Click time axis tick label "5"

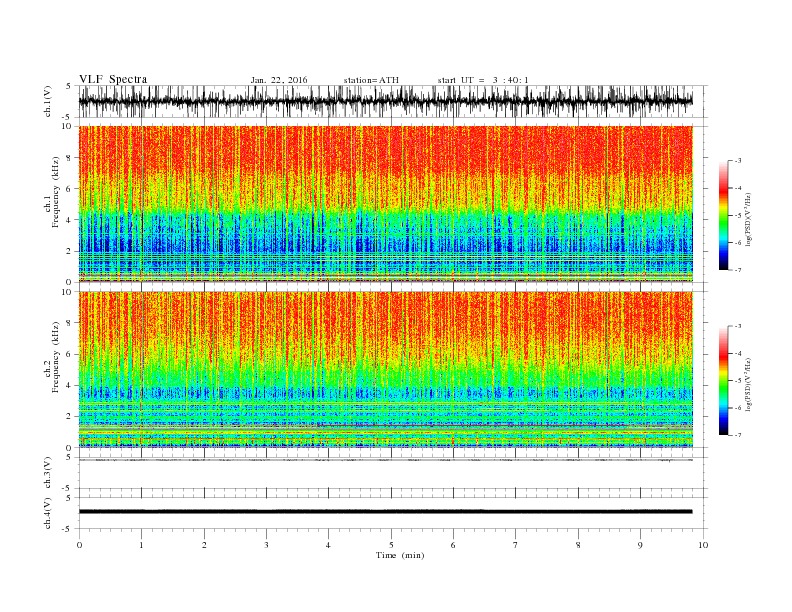[391, 545]
